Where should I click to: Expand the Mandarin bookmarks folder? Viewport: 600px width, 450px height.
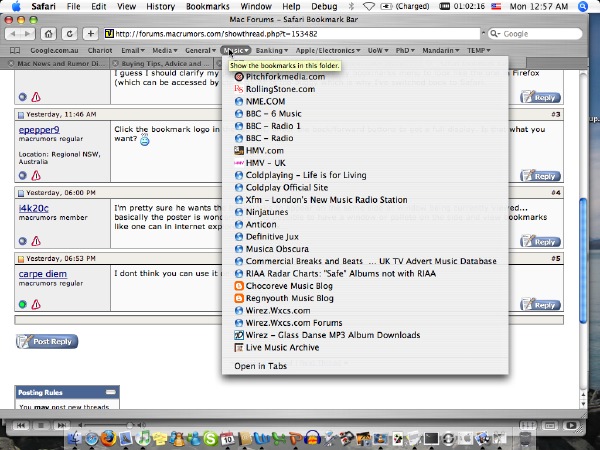tap(440, 51)
